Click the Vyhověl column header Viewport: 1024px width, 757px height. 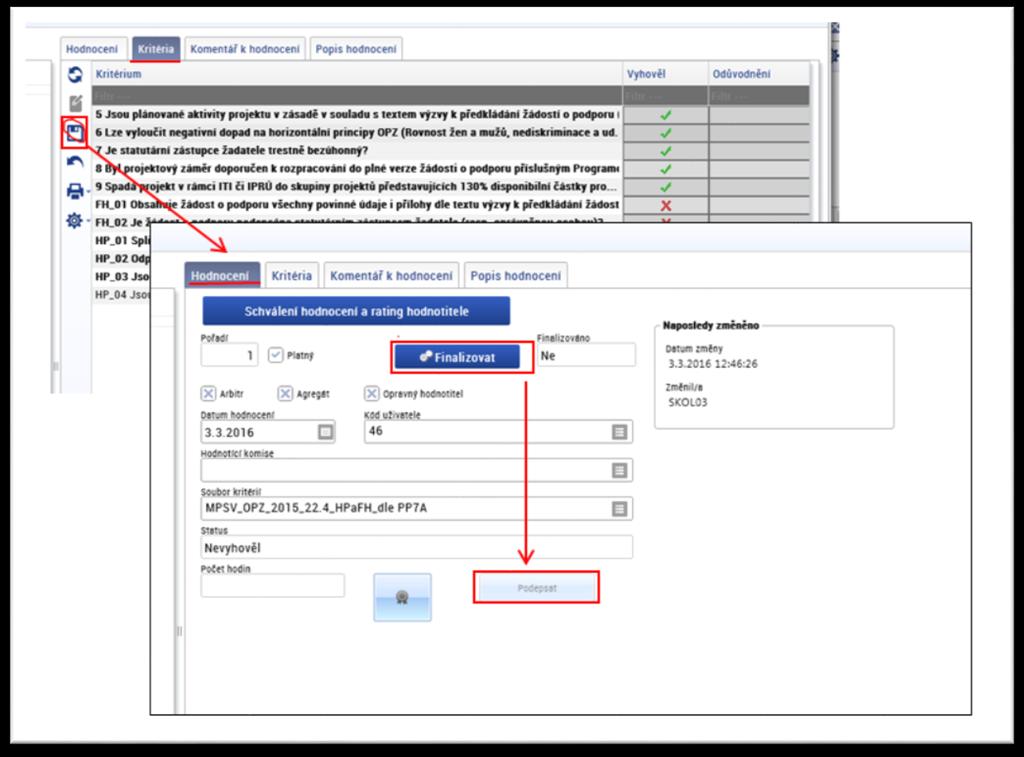coord(665,74)
